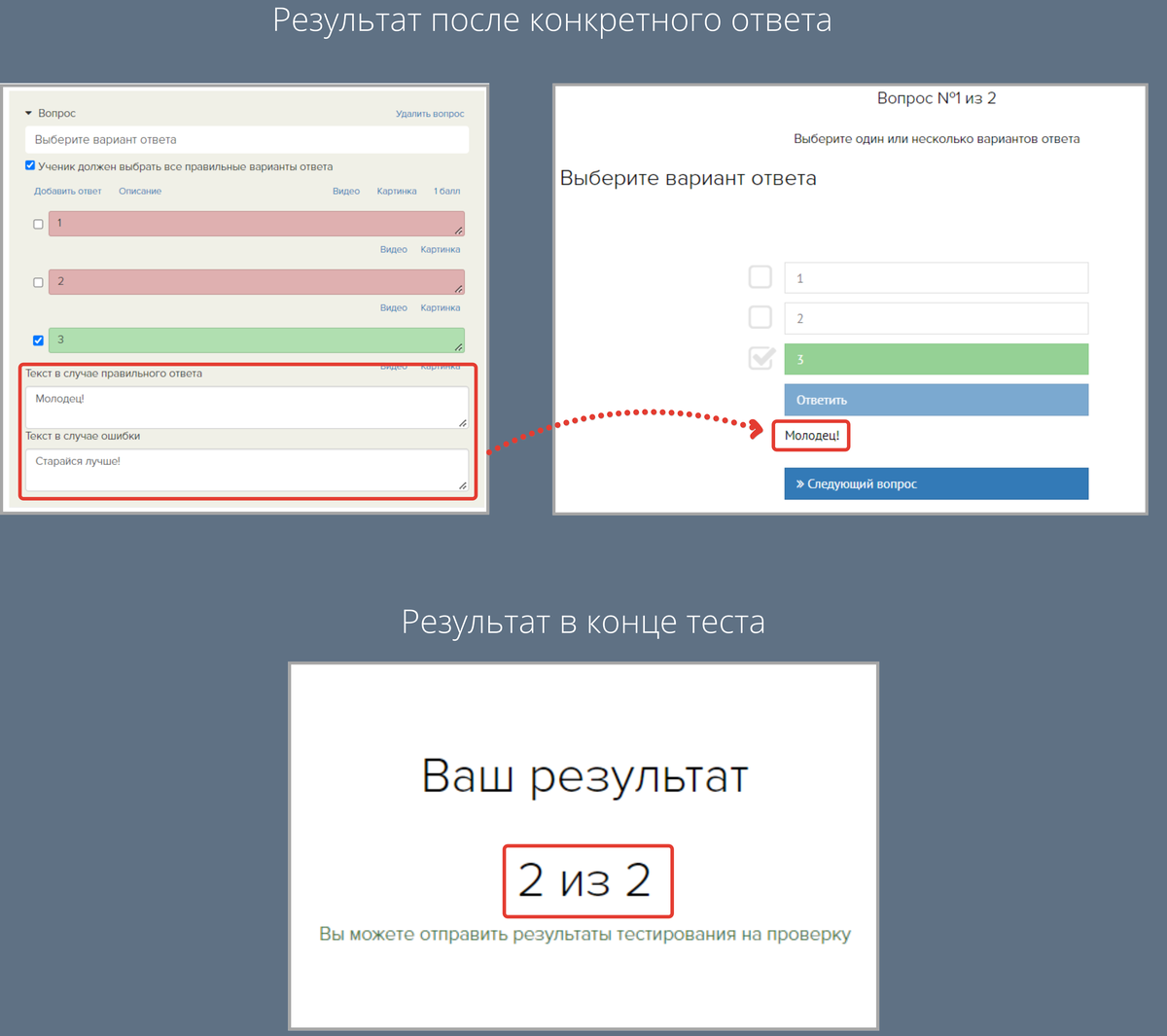The image size is (1167, 1036).
Task: Open the Описание link
Action: 140,191
